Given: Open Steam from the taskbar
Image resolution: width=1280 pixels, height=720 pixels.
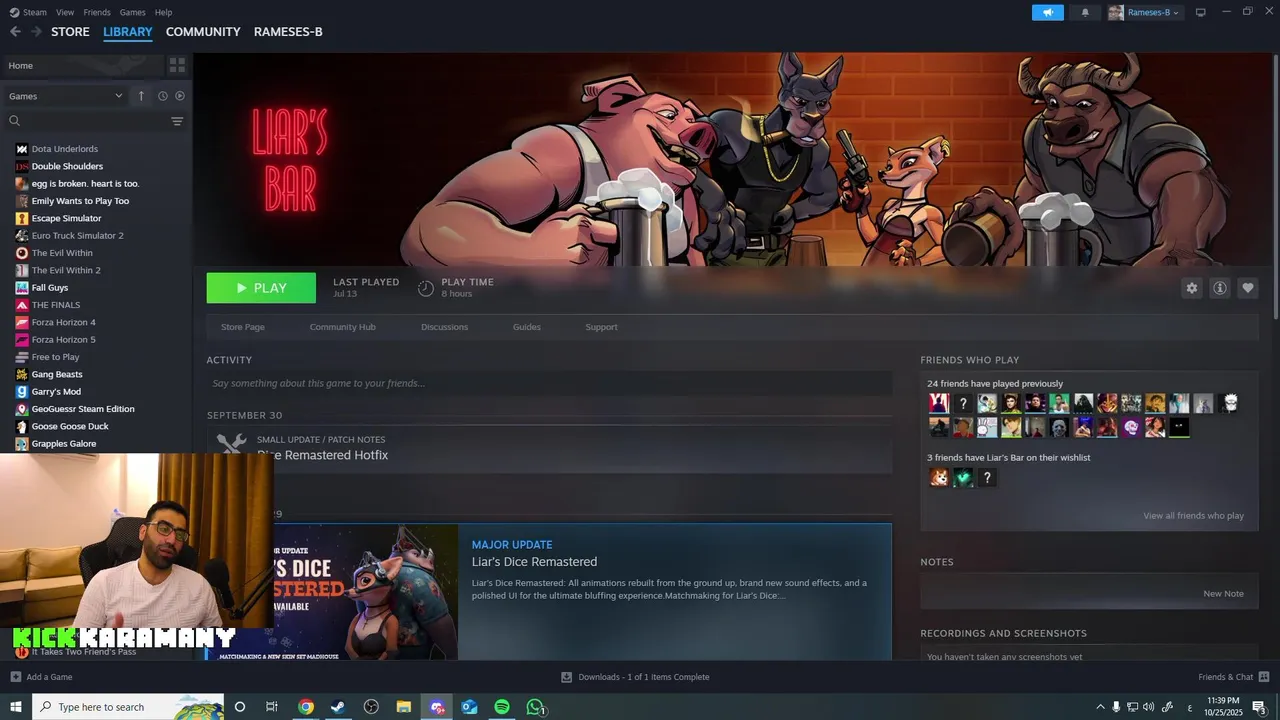Looking at the screenshot, I should click(x=338, y=707).
